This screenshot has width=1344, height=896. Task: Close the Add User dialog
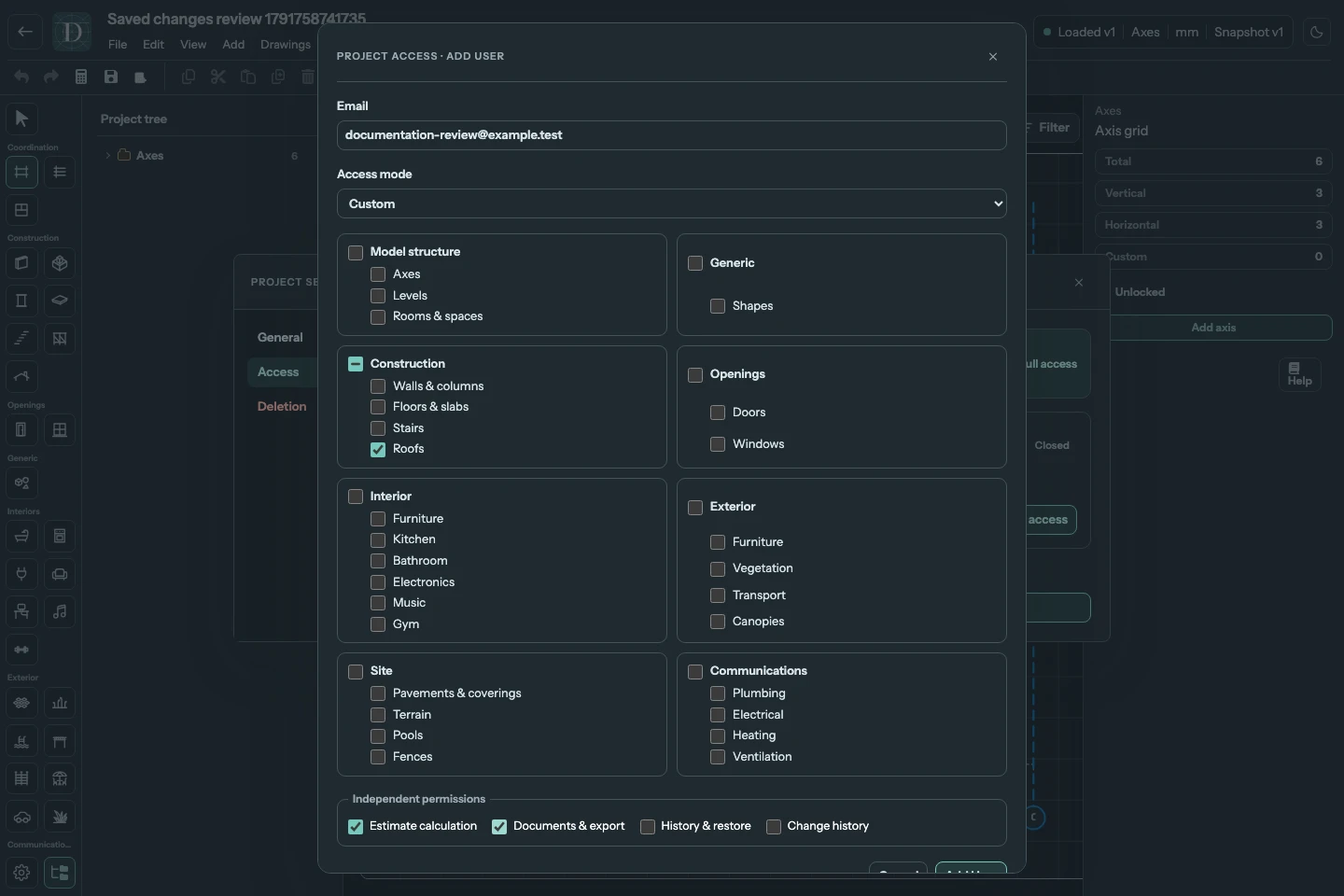(993, 56)
